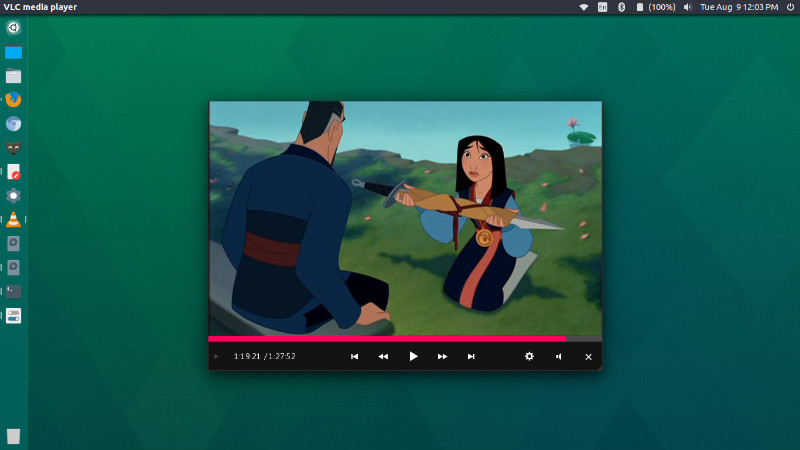Image resolution: width=800 pixels, height=450 pixels.
Task: Close the video player with X
Action: click(588, 357)
